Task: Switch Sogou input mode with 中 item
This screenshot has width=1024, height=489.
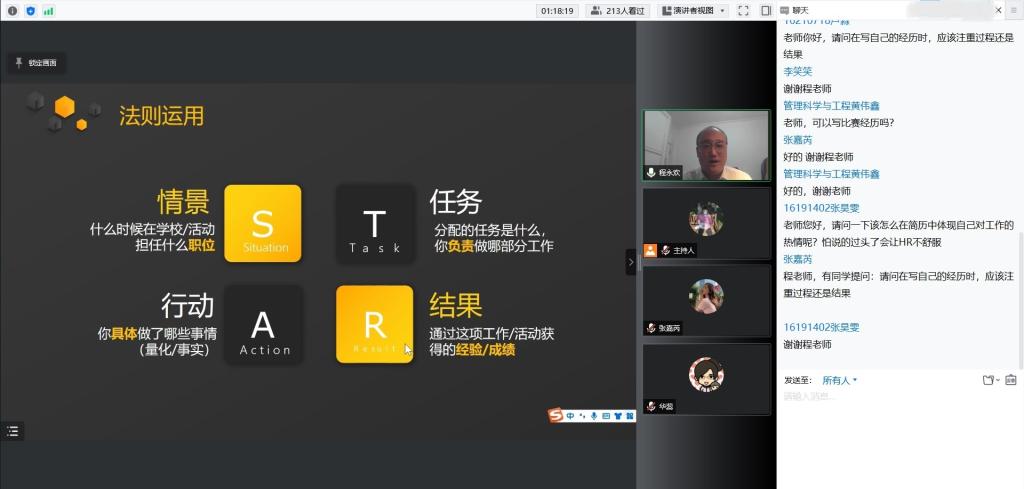Action: (x=570, y=415)
